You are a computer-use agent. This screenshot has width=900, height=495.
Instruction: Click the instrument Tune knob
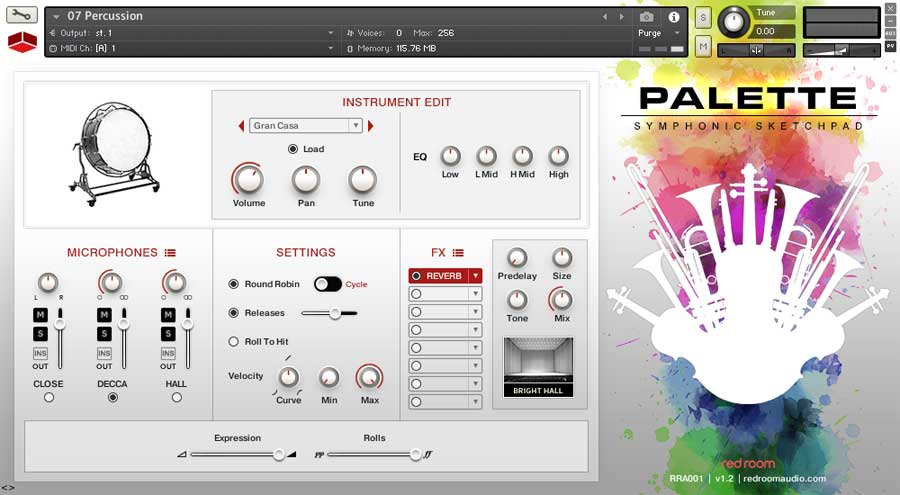pyautogui.click(x=363, y=179)
